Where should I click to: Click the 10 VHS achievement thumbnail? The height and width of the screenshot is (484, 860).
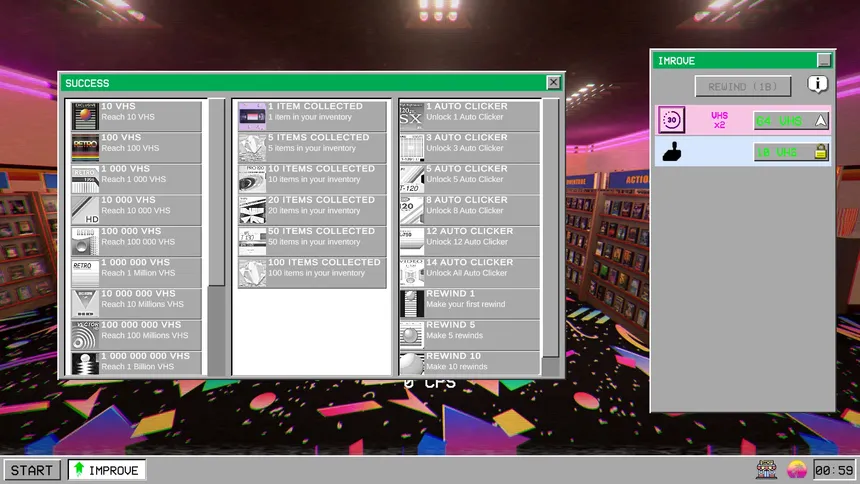[85, 116]
